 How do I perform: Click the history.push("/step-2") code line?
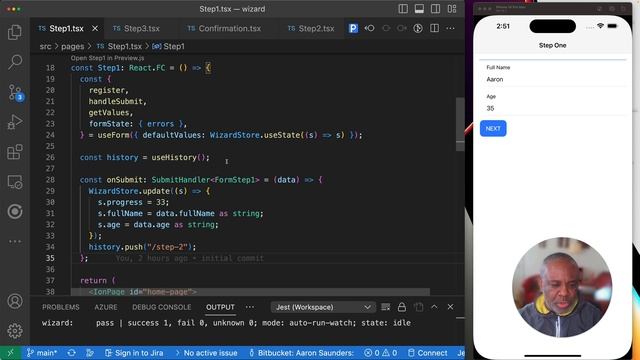tap(142, 247)
